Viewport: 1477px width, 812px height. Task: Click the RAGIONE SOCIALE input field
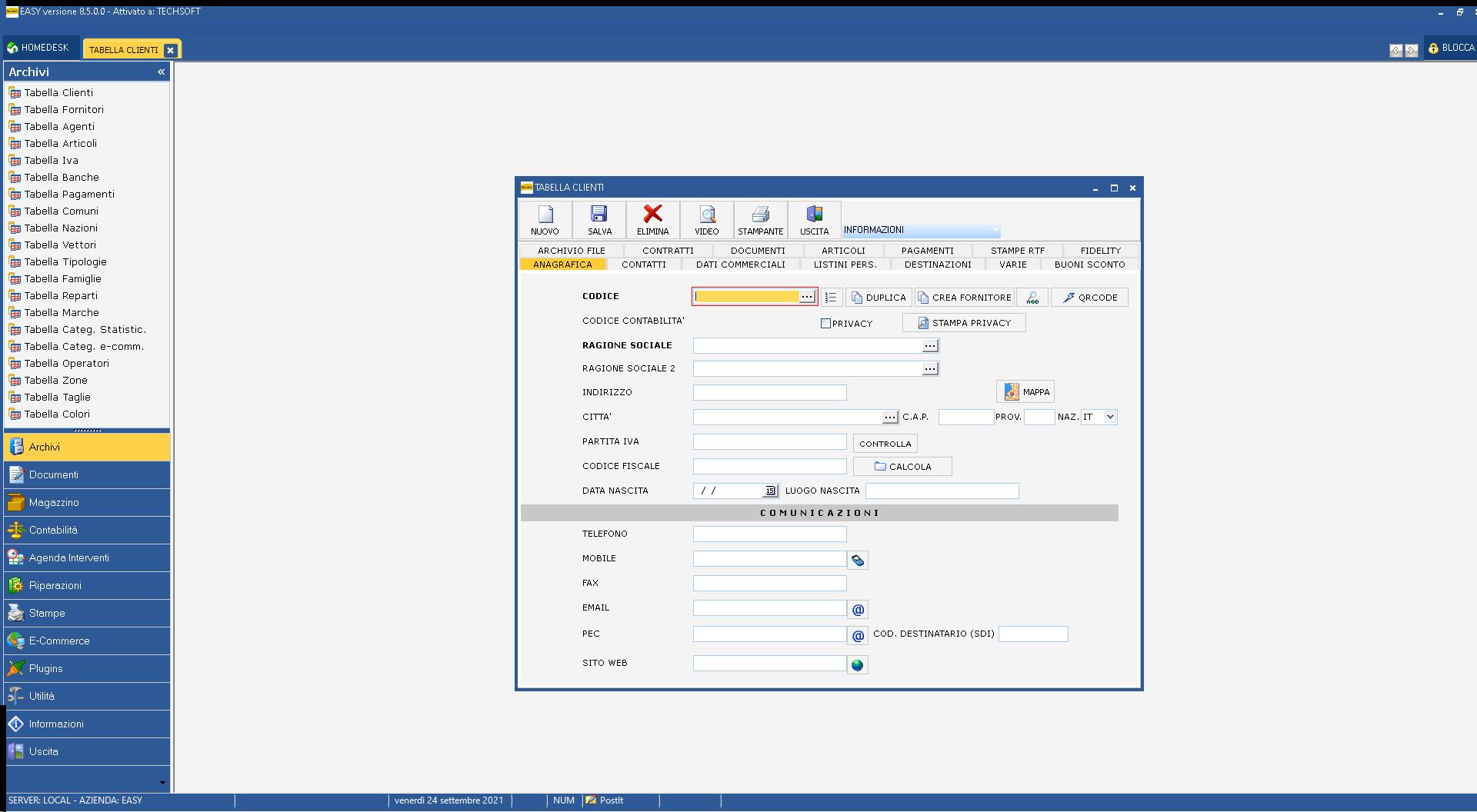coord(807,346)
